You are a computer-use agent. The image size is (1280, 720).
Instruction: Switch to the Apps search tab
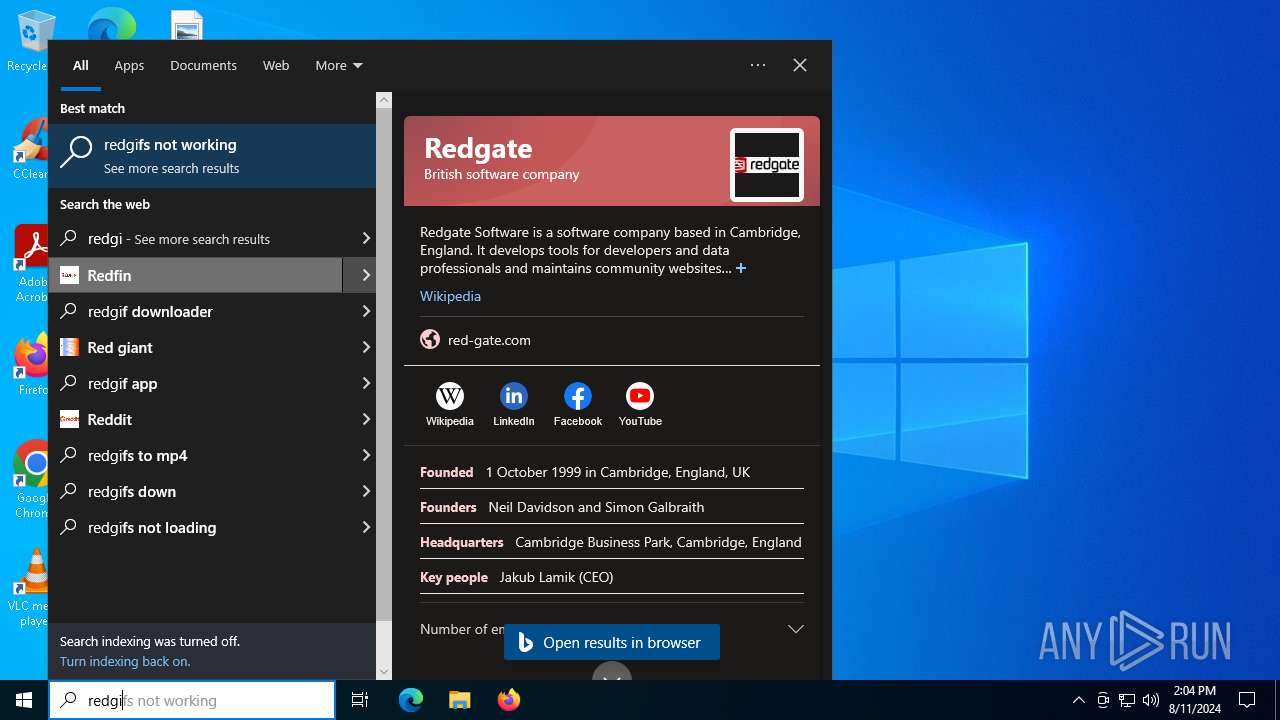[129, 65]
